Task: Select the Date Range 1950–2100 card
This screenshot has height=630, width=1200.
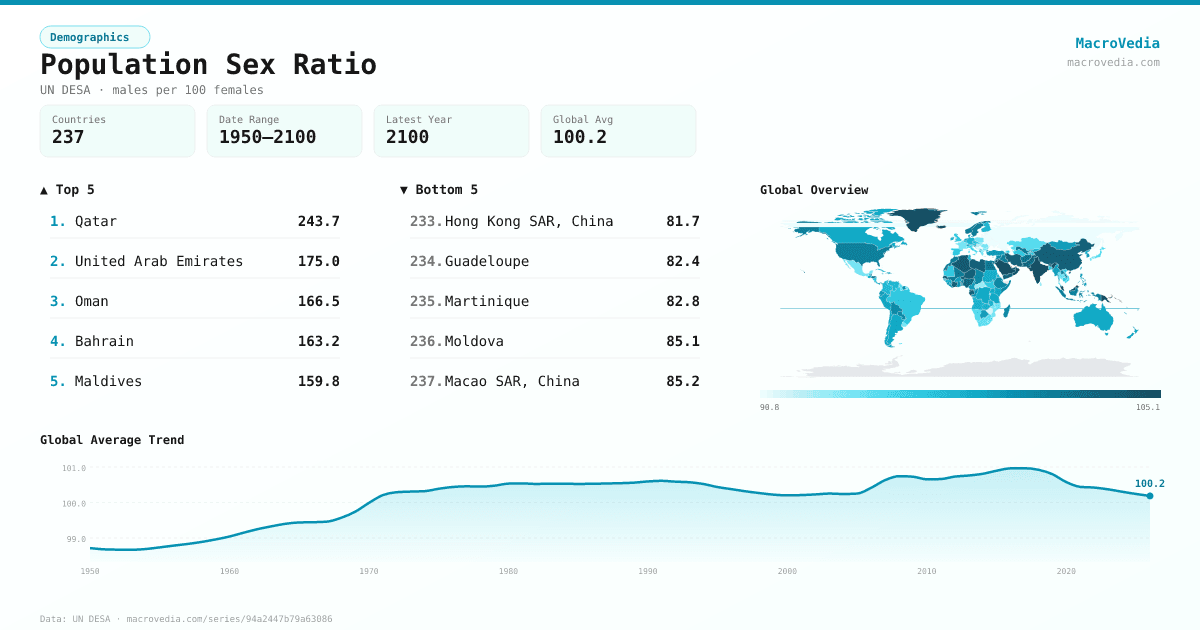Action: (284, 131)
